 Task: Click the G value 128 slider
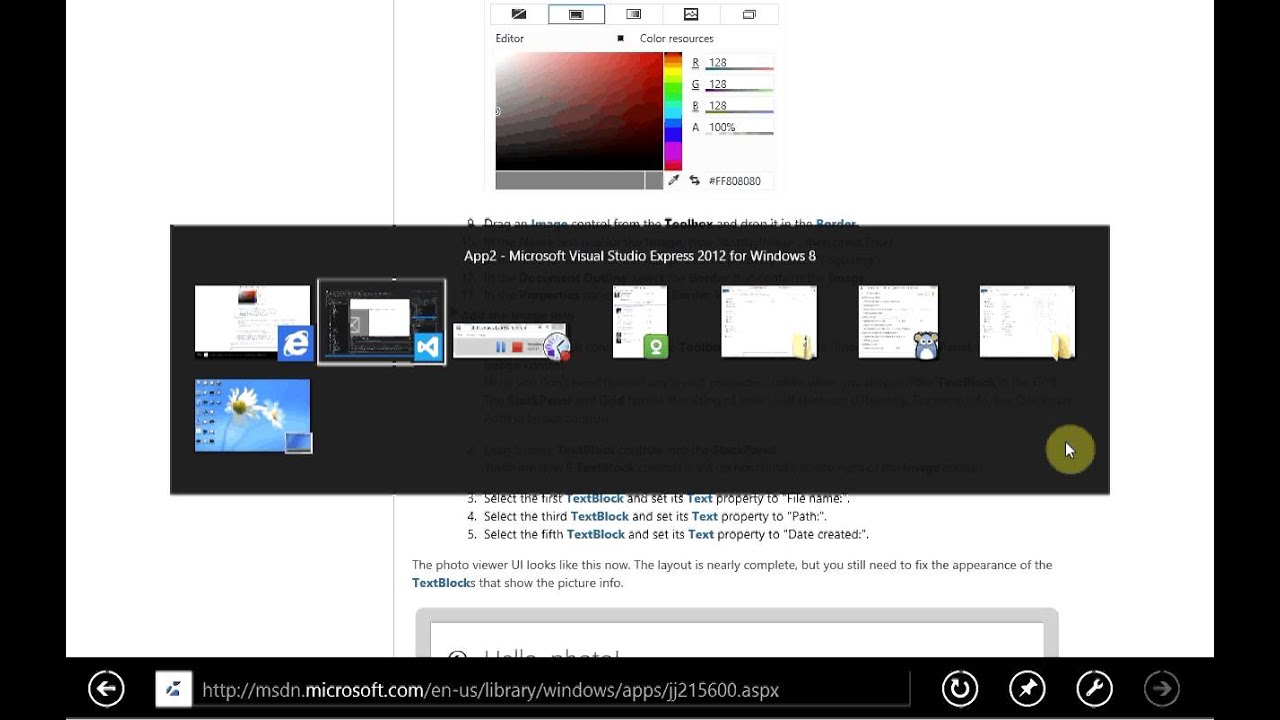click(x=740, y=85)
